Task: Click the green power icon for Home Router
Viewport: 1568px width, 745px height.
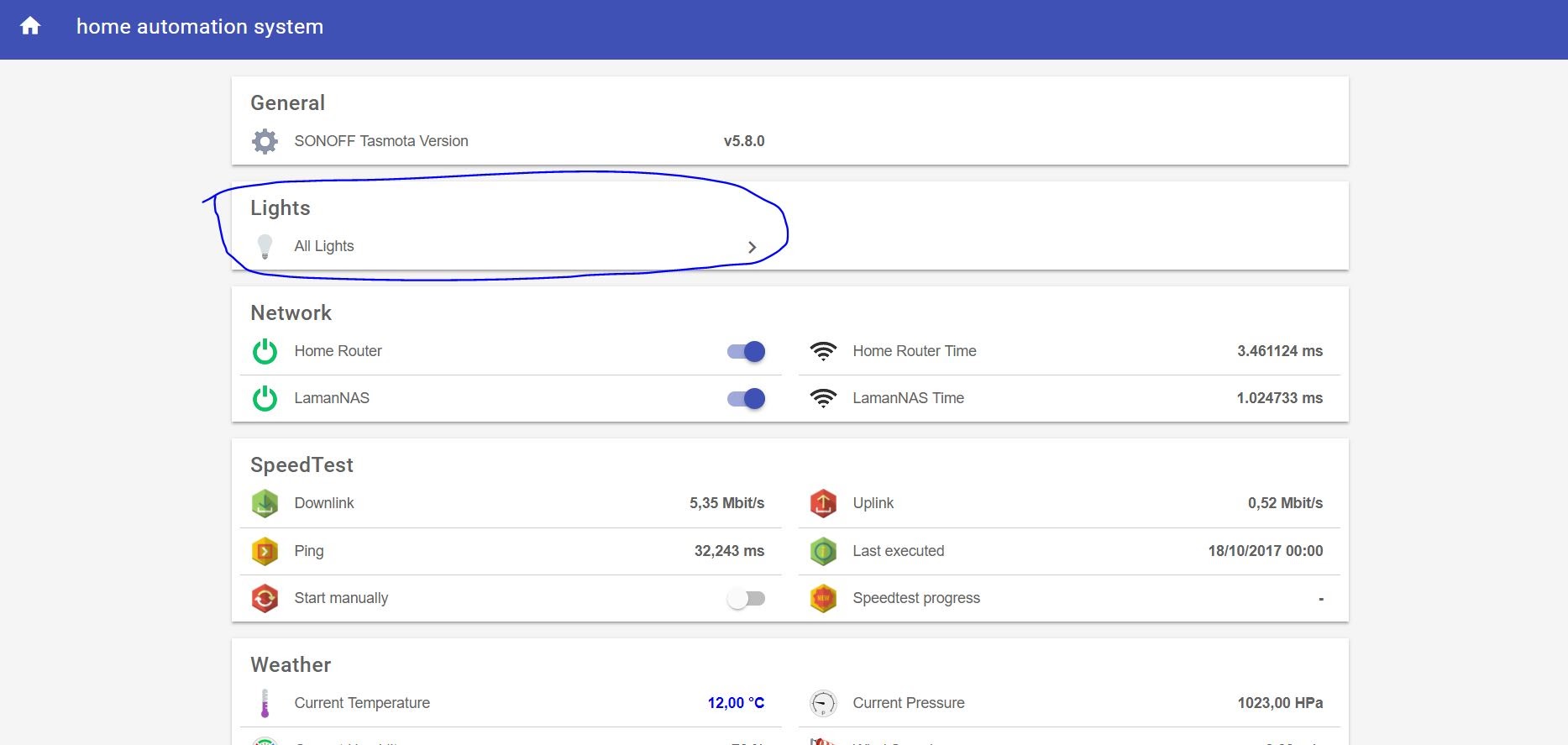Action: (265, 351)
